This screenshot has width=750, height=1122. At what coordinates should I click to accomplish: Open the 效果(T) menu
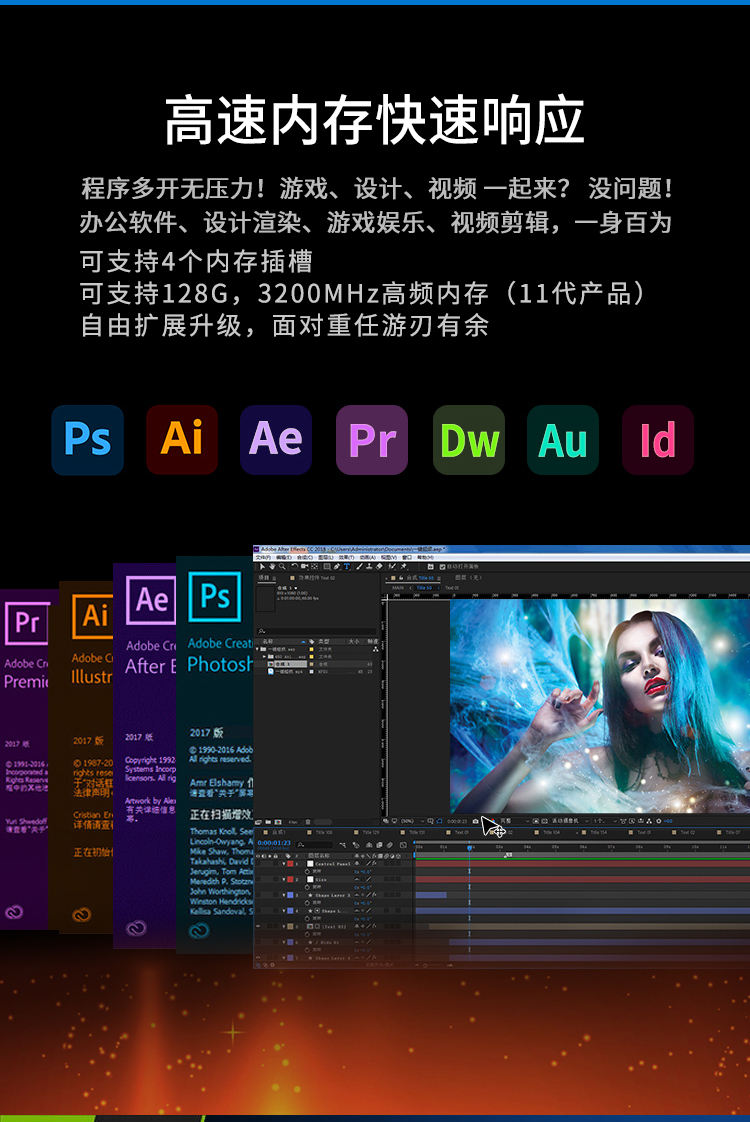pyautogui.click(x=346, y=557)
